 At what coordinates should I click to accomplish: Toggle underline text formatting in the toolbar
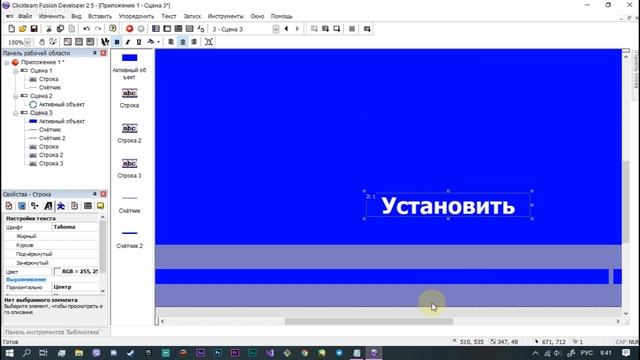click(139, 42)
